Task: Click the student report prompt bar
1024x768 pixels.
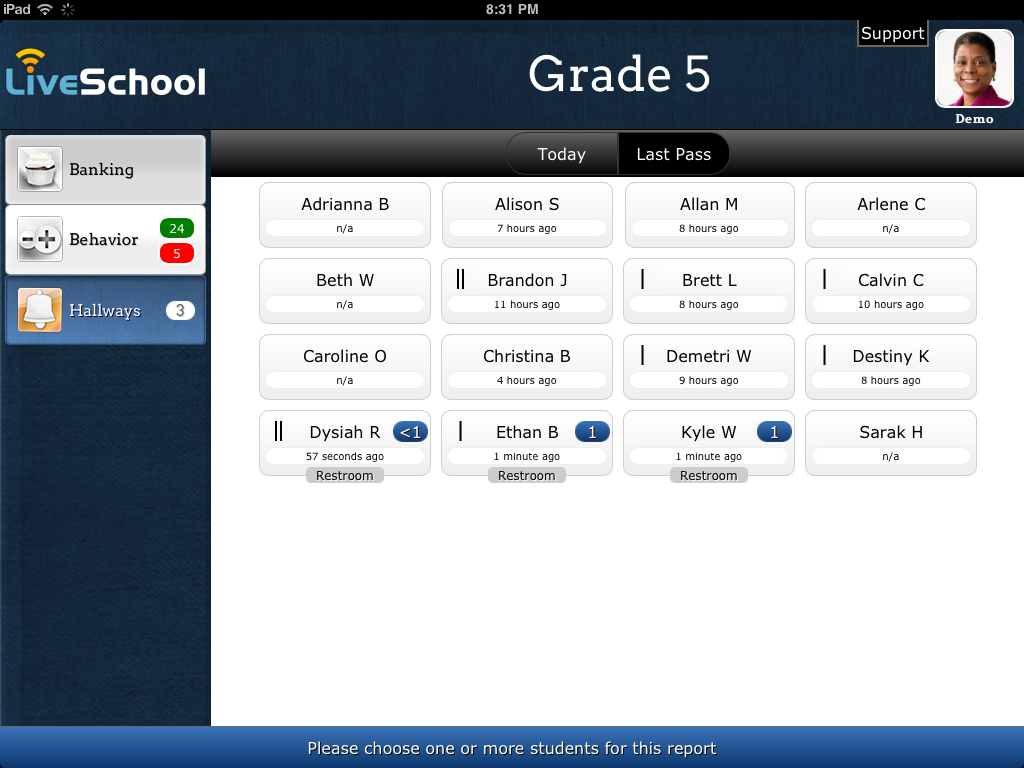Action: point(512,748)
